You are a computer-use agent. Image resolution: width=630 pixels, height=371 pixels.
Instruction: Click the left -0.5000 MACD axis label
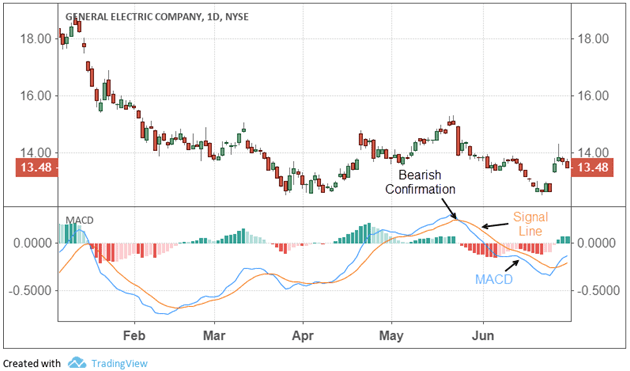tap(31, 290)
